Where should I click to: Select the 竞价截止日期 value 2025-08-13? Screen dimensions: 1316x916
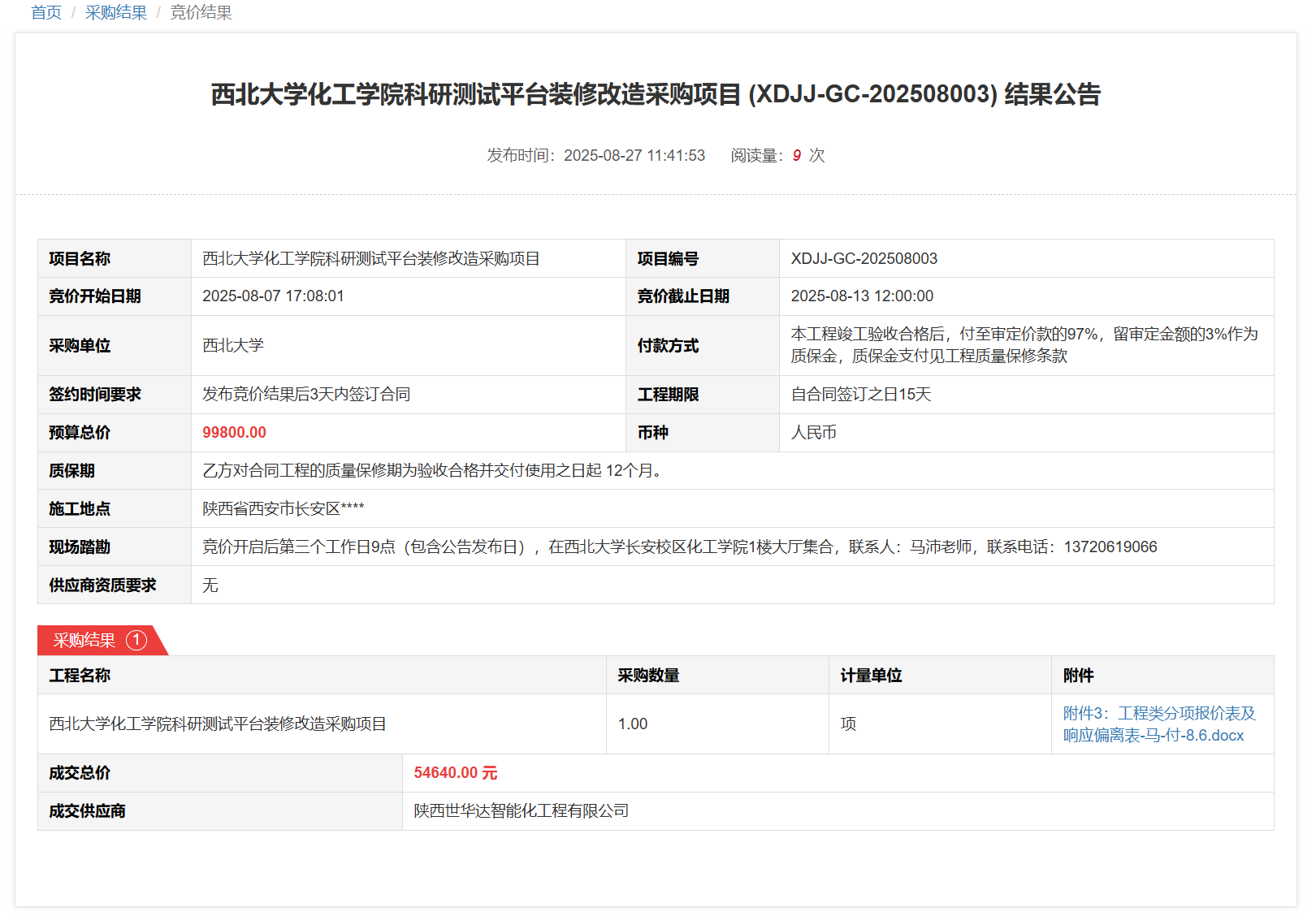[x=862, y=296]
